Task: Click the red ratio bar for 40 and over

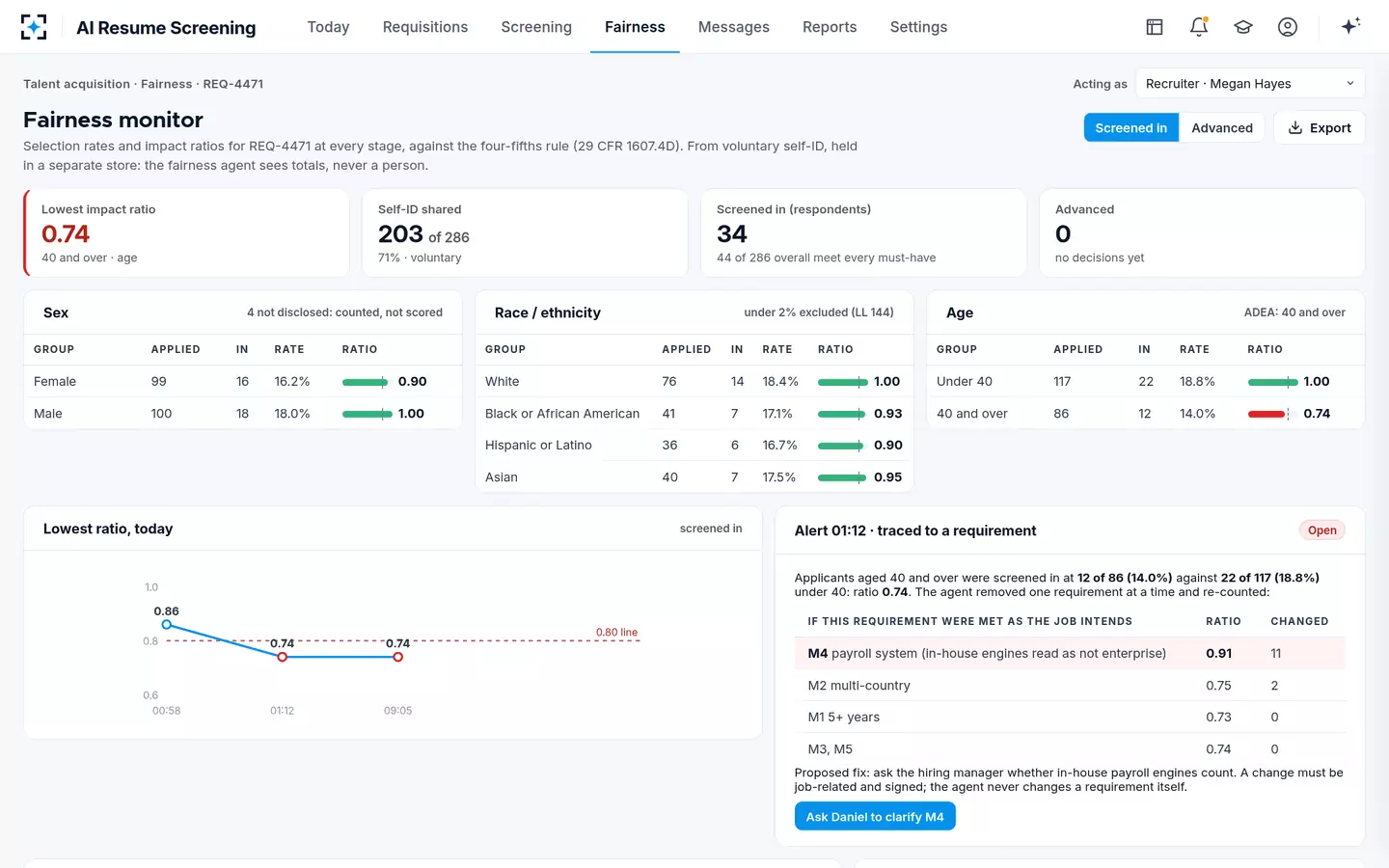Action: 1267,414
